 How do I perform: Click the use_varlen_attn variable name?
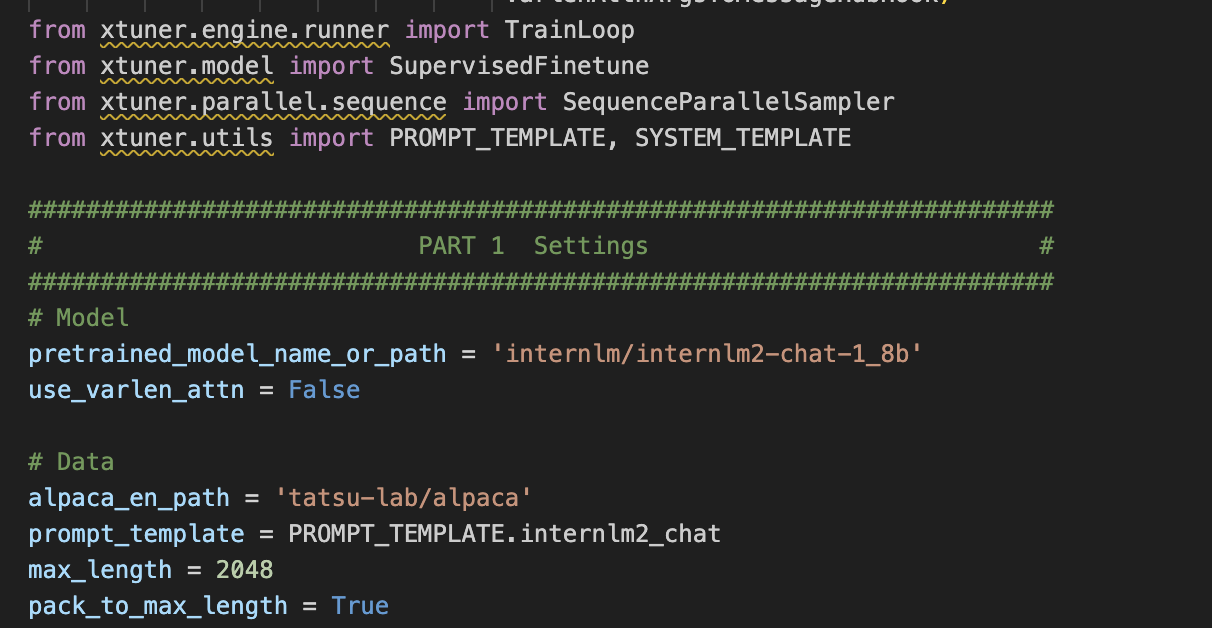[136, 390]
